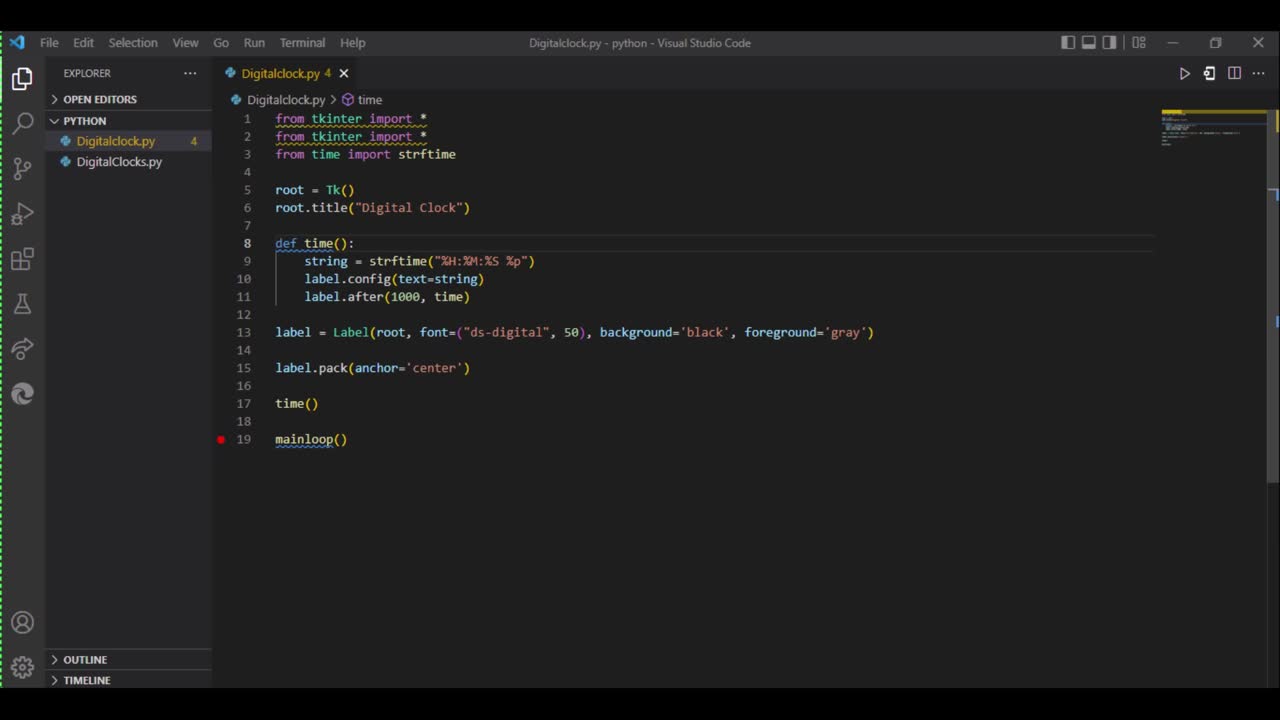Screen dimensions: 1280x720
Task: Click the EXPLORER panel title
Action: pos(87,73)
